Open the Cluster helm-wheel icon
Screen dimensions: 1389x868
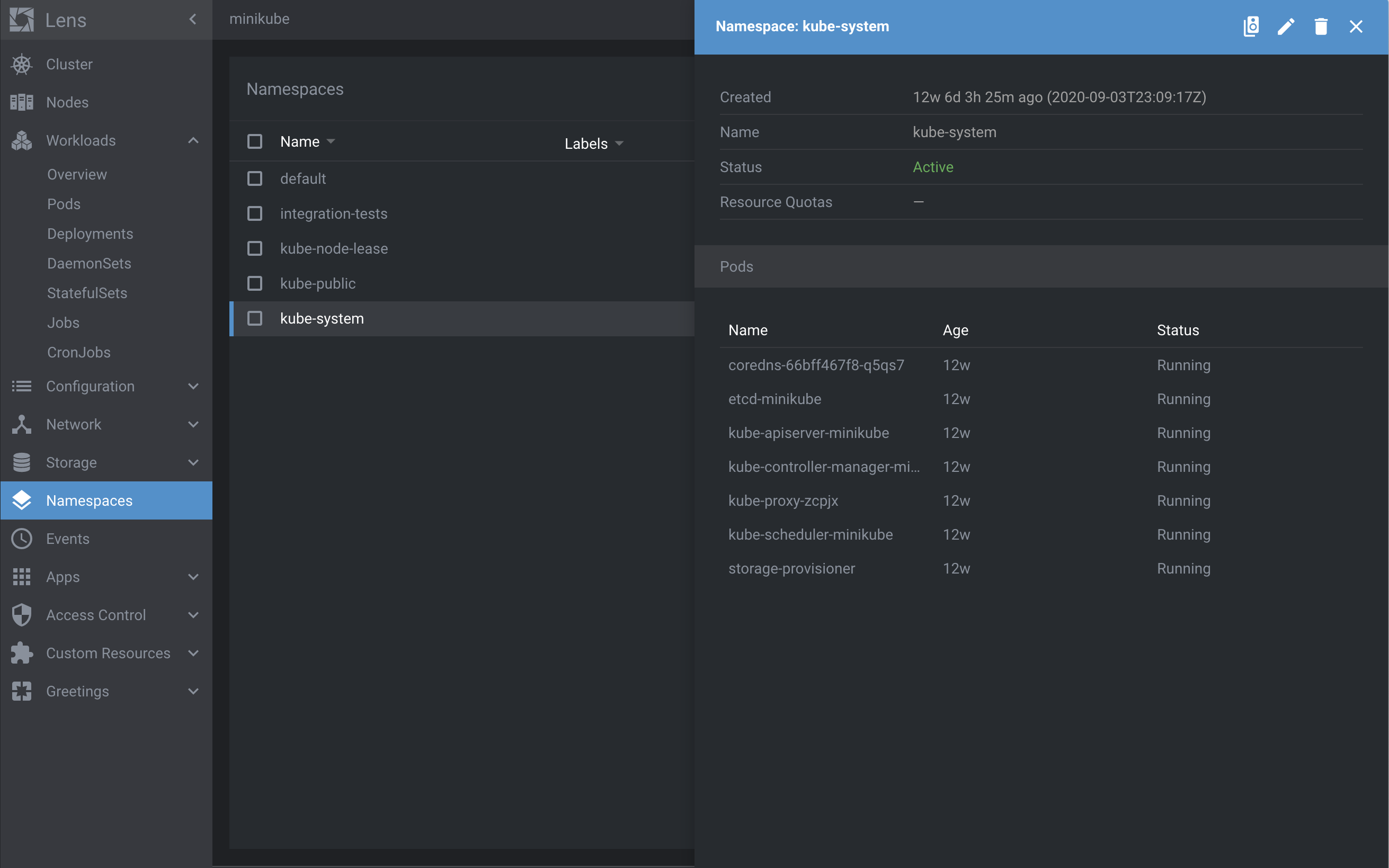(x=22, y=64)
